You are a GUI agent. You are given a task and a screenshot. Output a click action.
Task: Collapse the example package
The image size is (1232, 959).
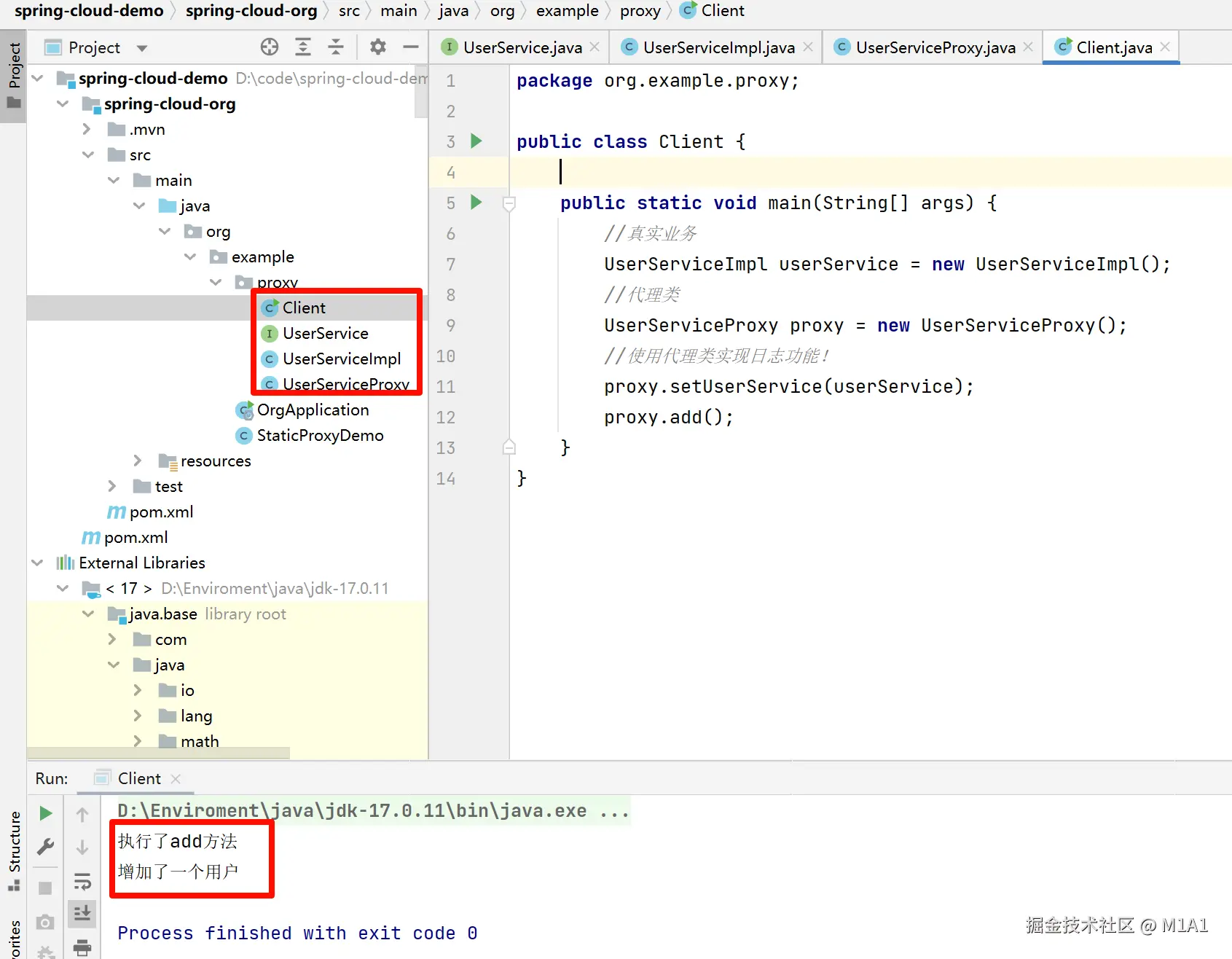(x=190, y=257)
